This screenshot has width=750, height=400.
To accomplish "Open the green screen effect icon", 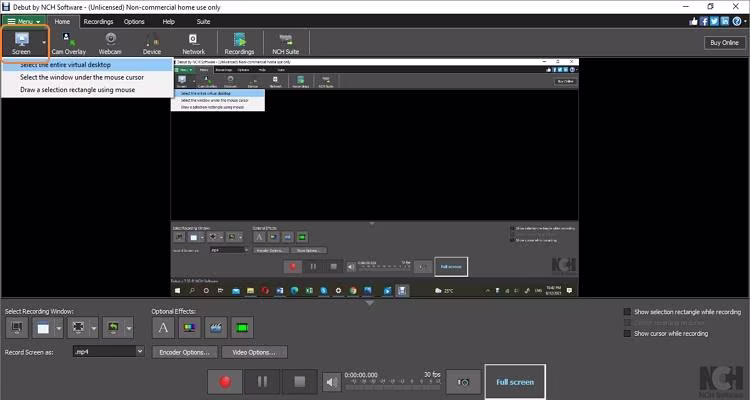I will coord(242,328).
